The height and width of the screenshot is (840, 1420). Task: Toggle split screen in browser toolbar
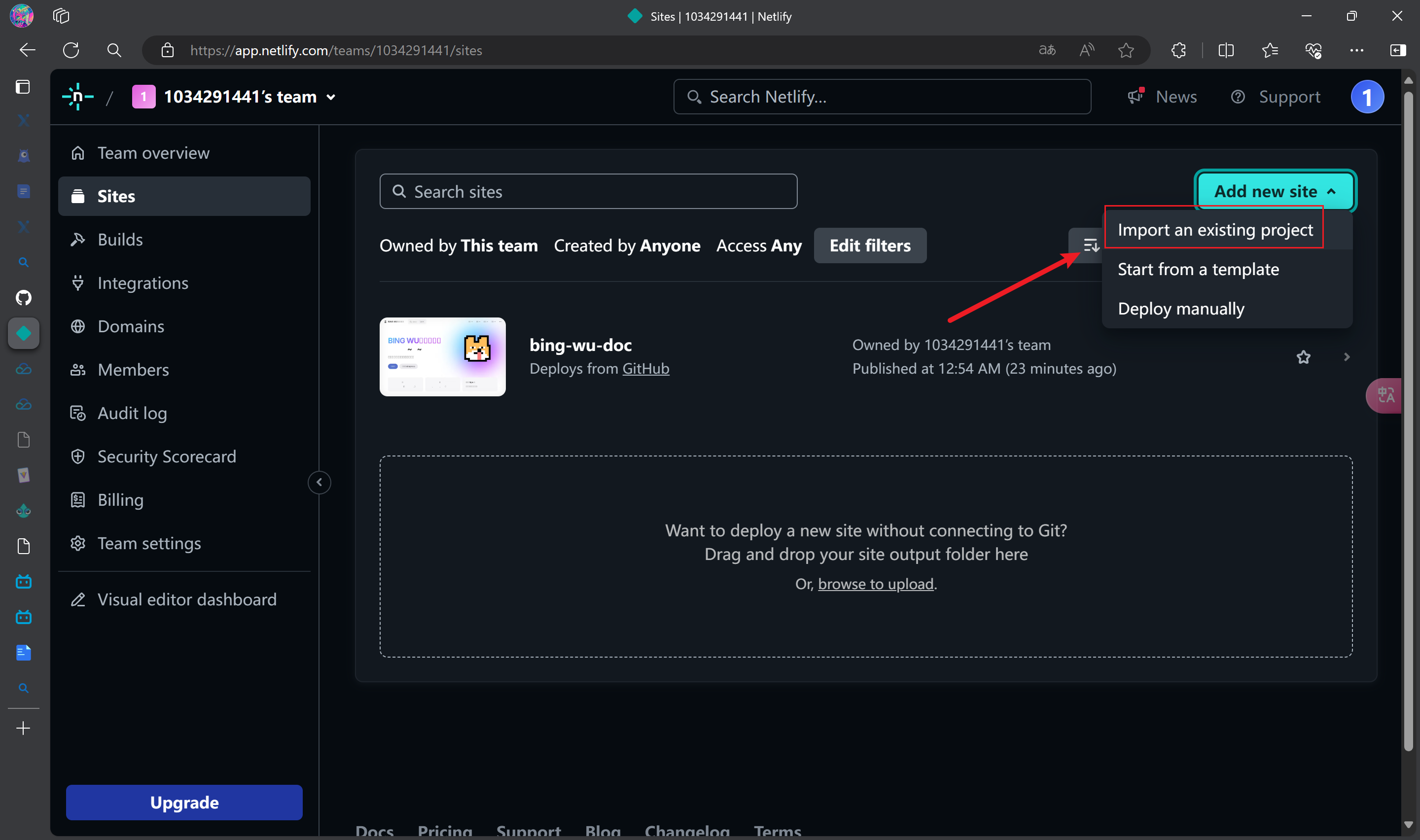1226,50
